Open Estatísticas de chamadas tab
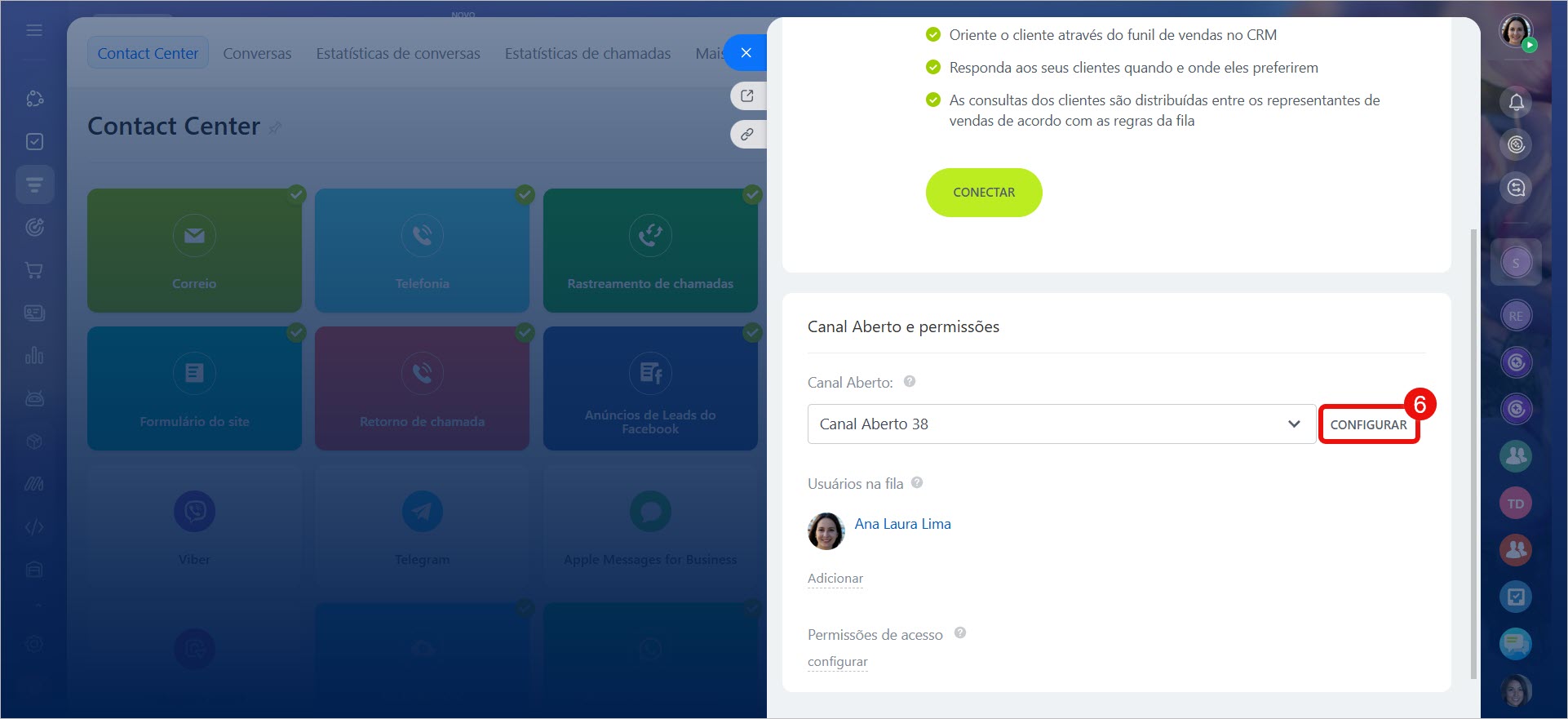The image size is (1568, 719). [x=587, y=53]
